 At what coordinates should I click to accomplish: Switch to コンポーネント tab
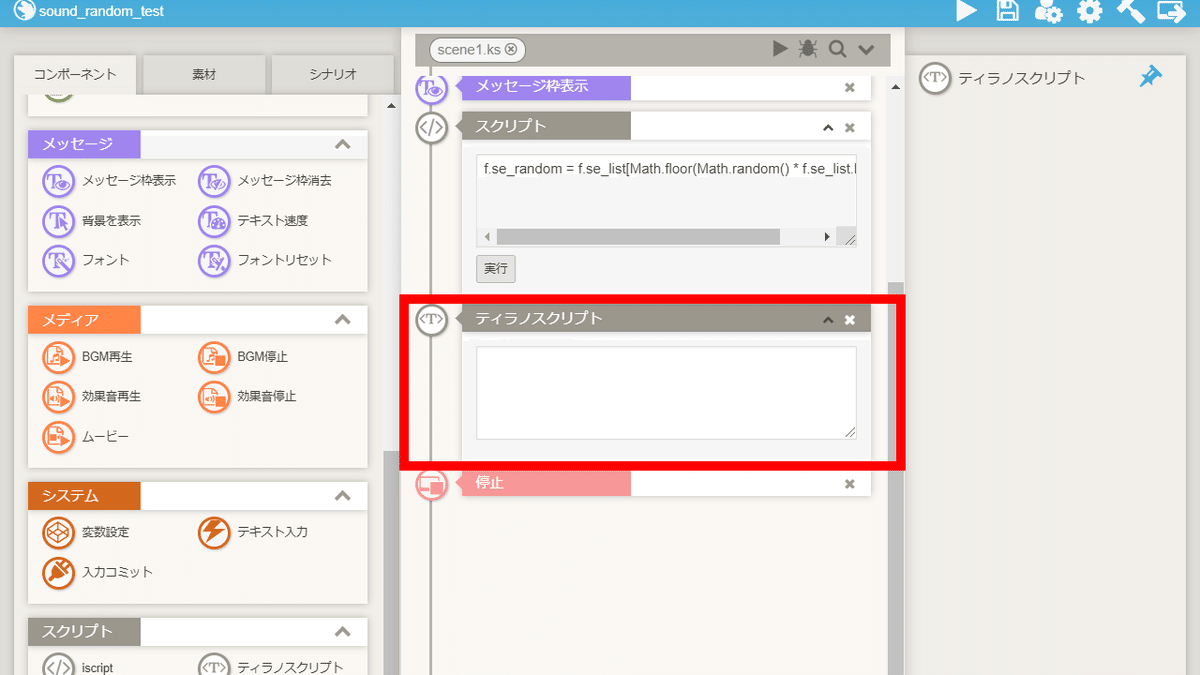coord(75,75)
